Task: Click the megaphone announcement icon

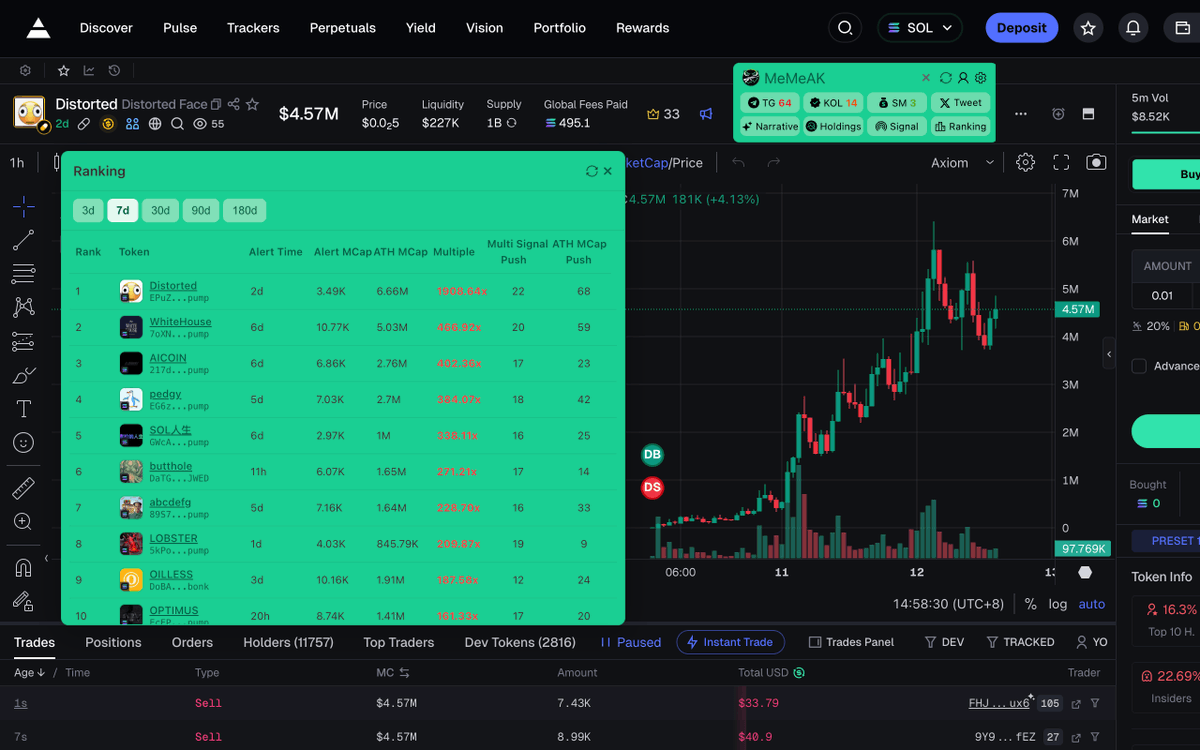Action: [x=706, y=114]
